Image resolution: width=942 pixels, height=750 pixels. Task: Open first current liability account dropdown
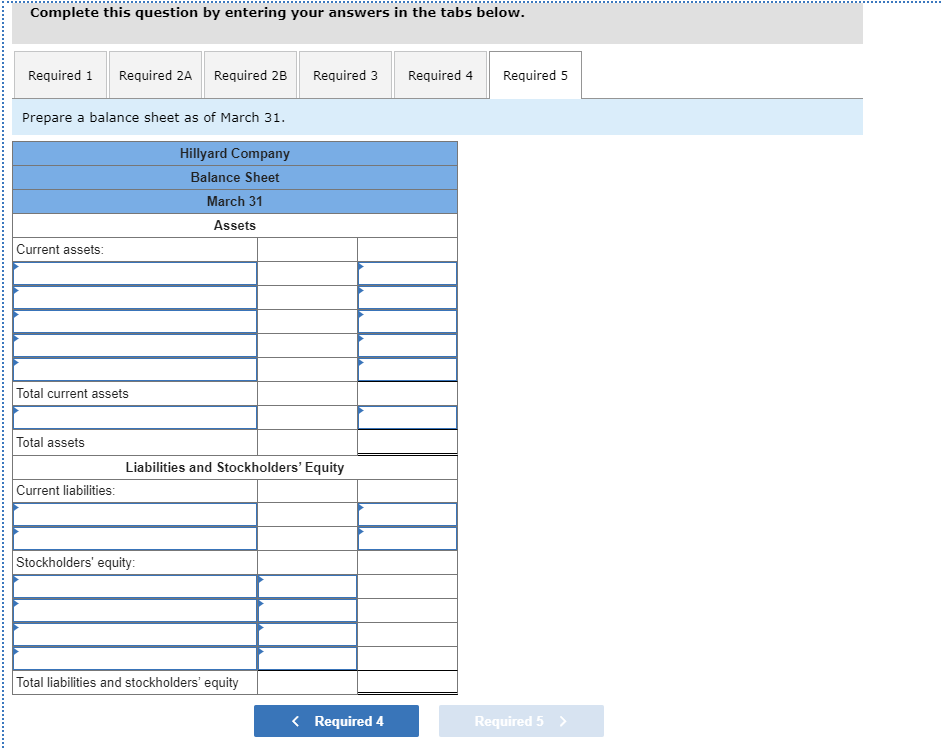click(x=135, y=515)
